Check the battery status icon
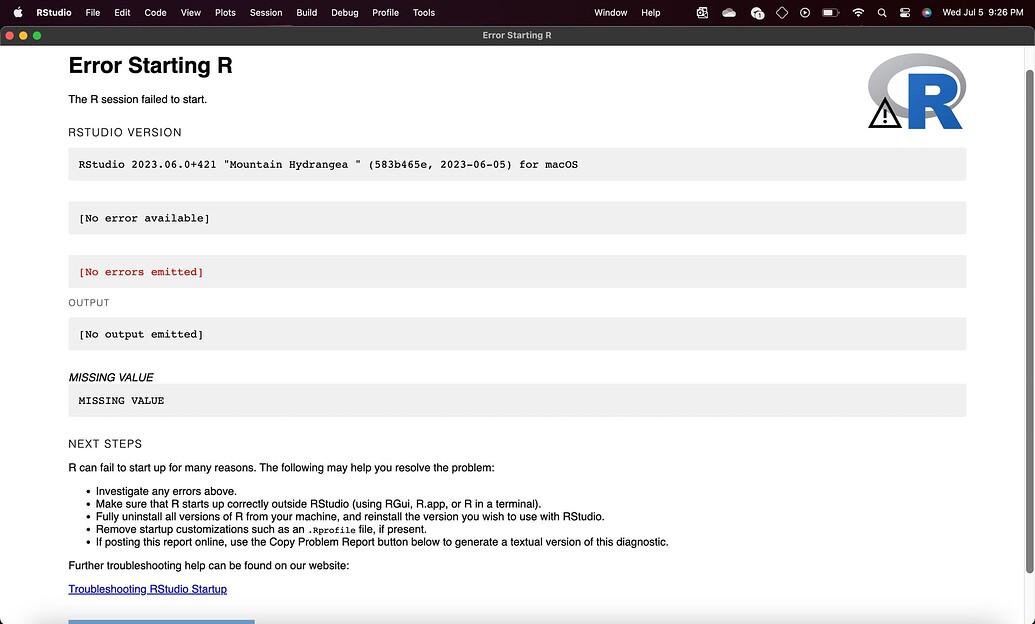The image size is (1035, 624). tap(830, 13)
